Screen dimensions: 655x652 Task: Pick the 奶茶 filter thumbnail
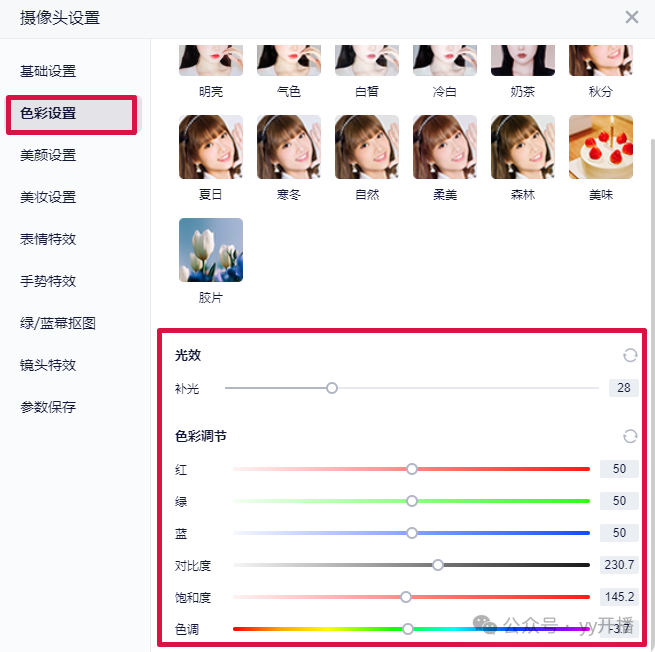pos(523,60)
